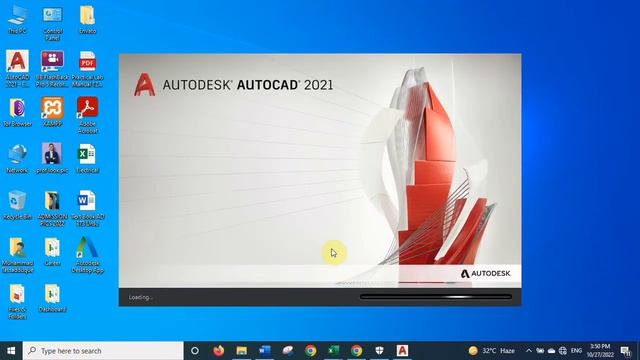
Task: Expand the hidden system tray icons chevron
Action: click(x=529, y=351)
